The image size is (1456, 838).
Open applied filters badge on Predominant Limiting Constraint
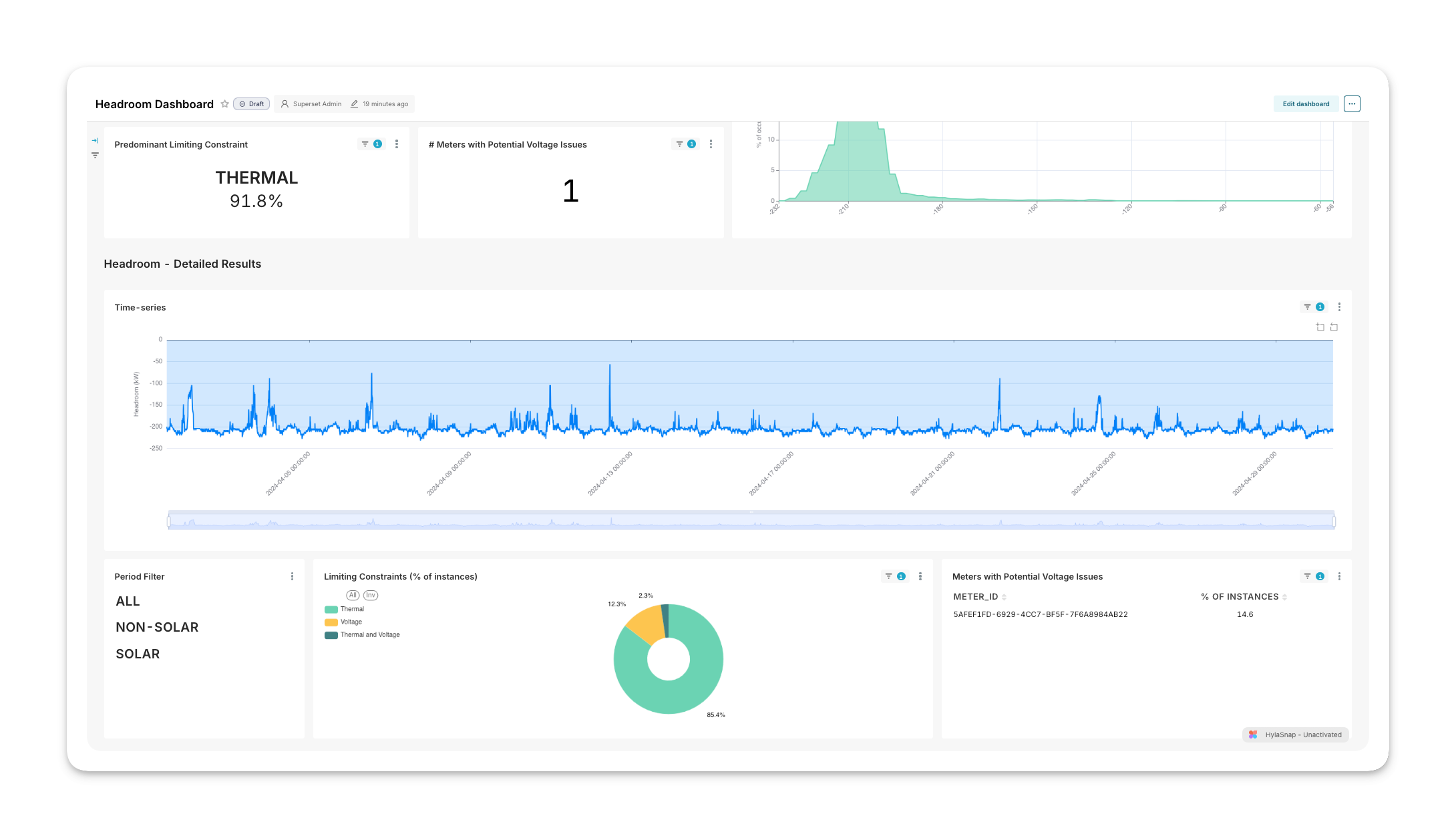pos(371,144)
